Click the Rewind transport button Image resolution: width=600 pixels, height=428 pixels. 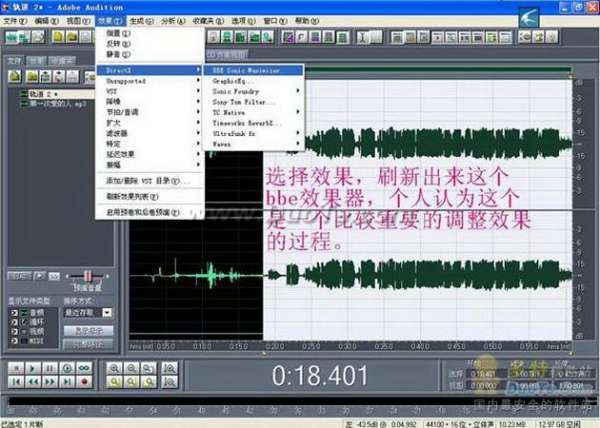pyautogui.click(x=33, y=382)
